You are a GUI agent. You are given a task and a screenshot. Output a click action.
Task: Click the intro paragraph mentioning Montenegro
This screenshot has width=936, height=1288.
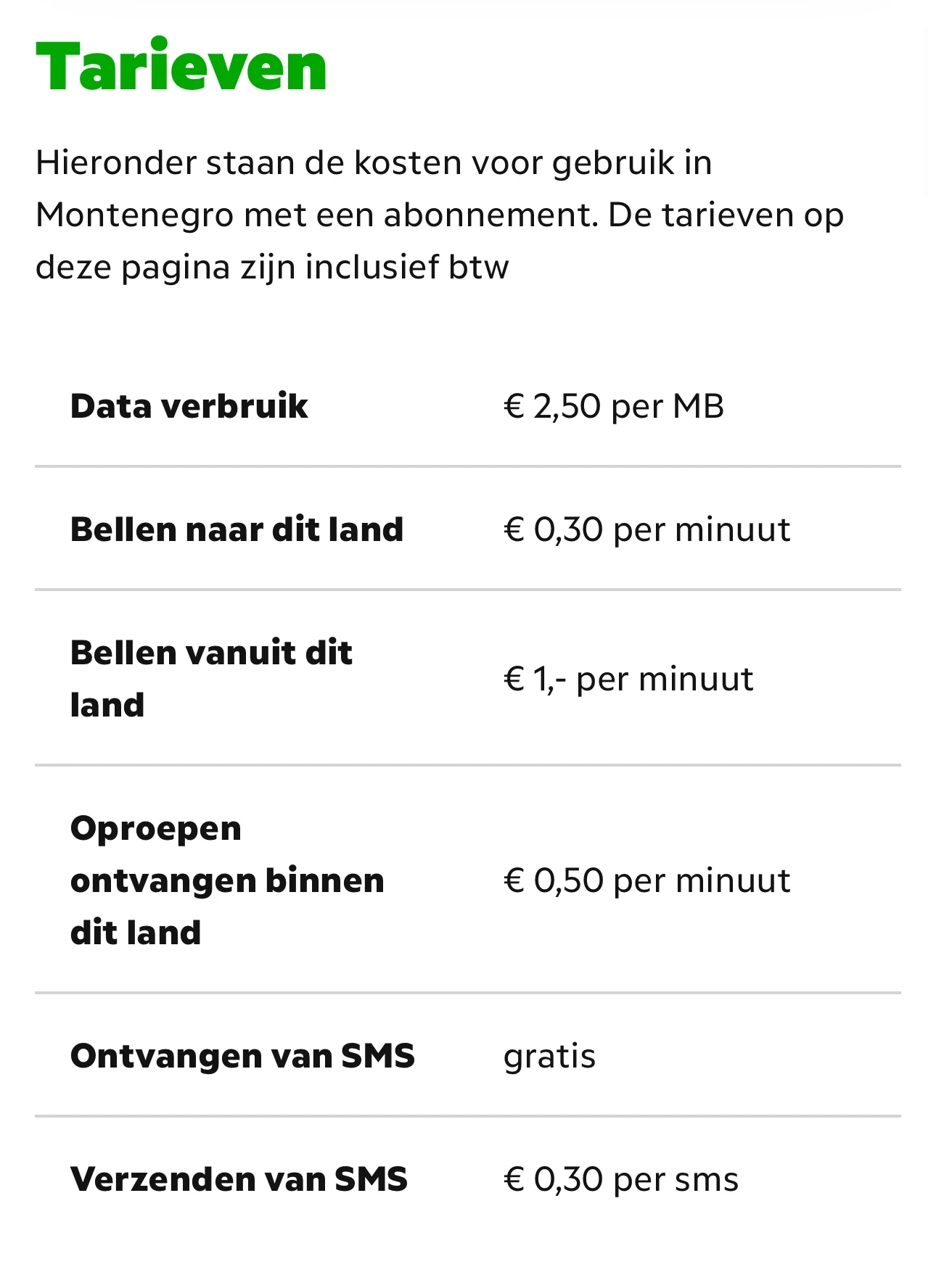[440, 215]
